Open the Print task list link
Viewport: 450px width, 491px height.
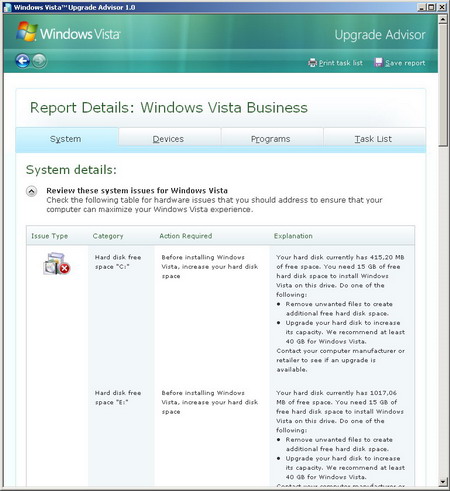pyautogui.click(x=340, y=63)
